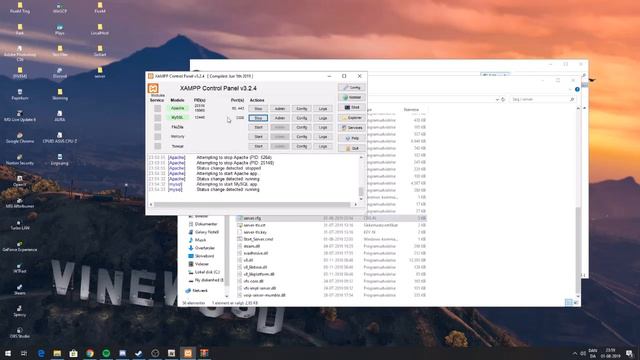Click the XAMPP log vertical scrollbar thumb

pyautogui.click(x=361, y=191)
